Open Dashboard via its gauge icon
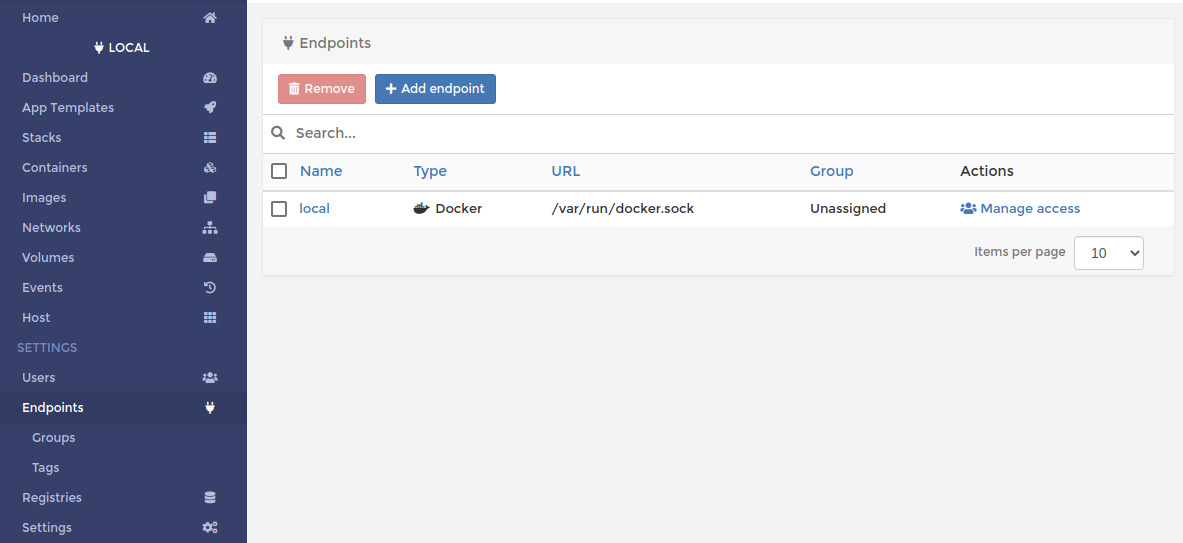Screen dimensions: 1183x543 [210, 78]
